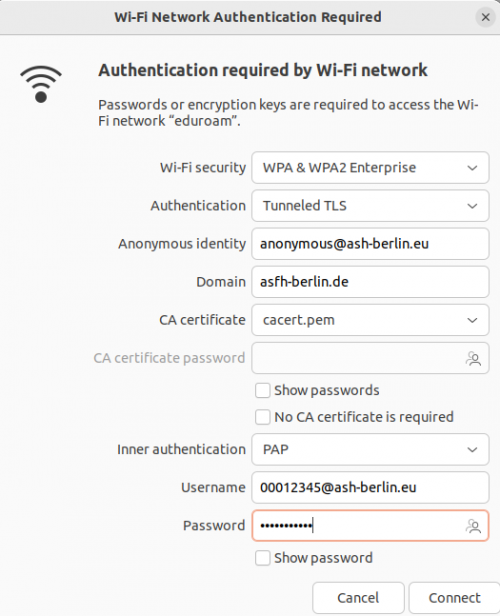
Task: Expand the Authentication Tunneled TLS dropdown
Action: (x=370, y=206)
